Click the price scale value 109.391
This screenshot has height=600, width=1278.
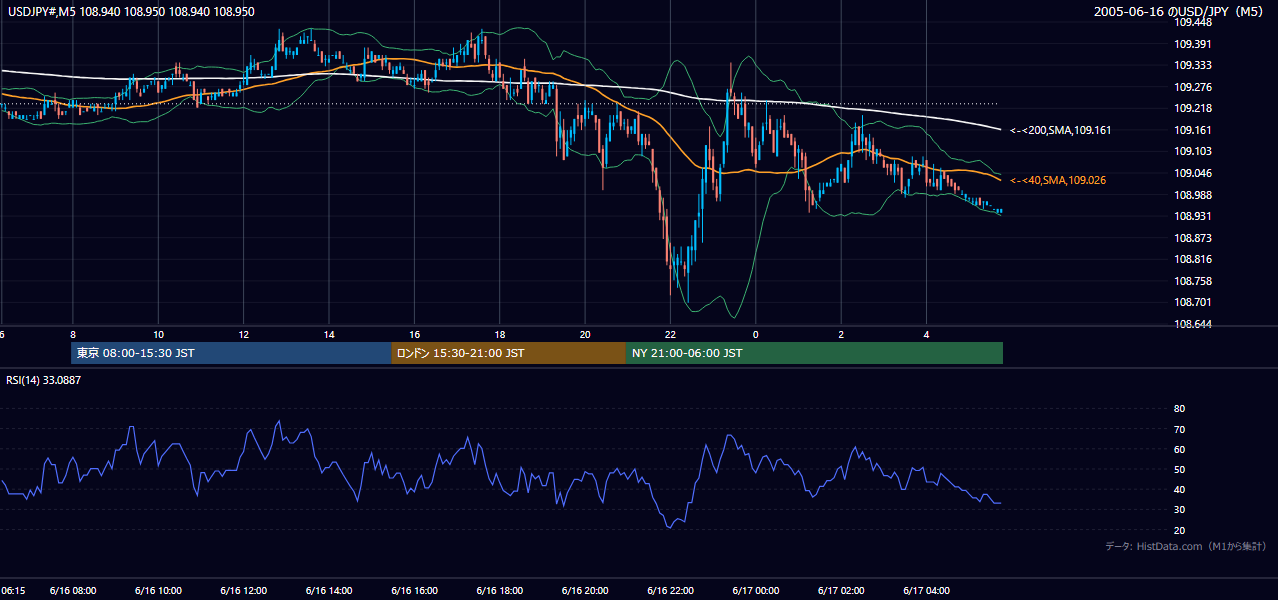(1193, 44)
